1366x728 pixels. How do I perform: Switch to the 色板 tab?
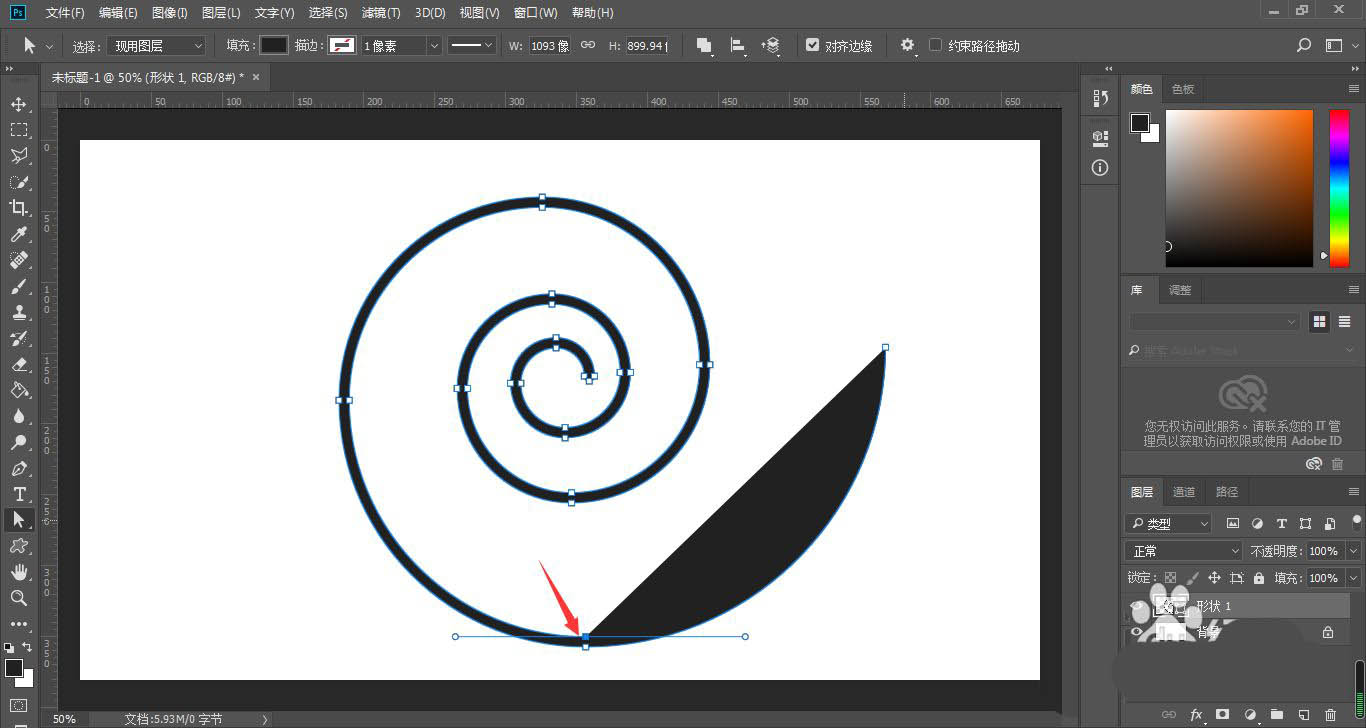1182,89
